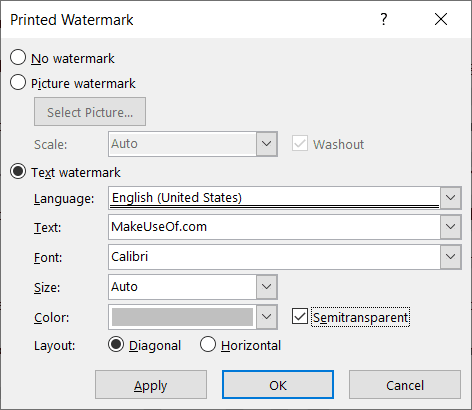Choose the Diagonal layout option
Screen dimensions: 472x410
(x=116, y=344)
